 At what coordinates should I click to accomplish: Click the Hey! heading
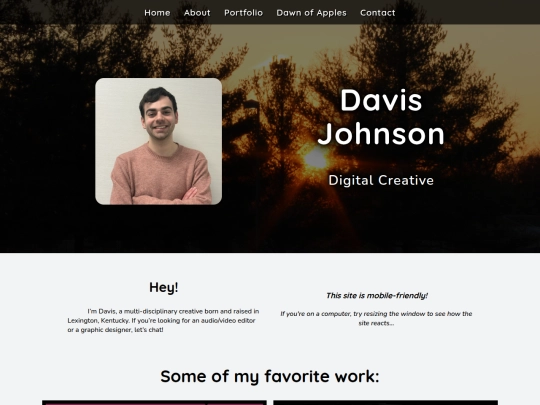point(164,287)
